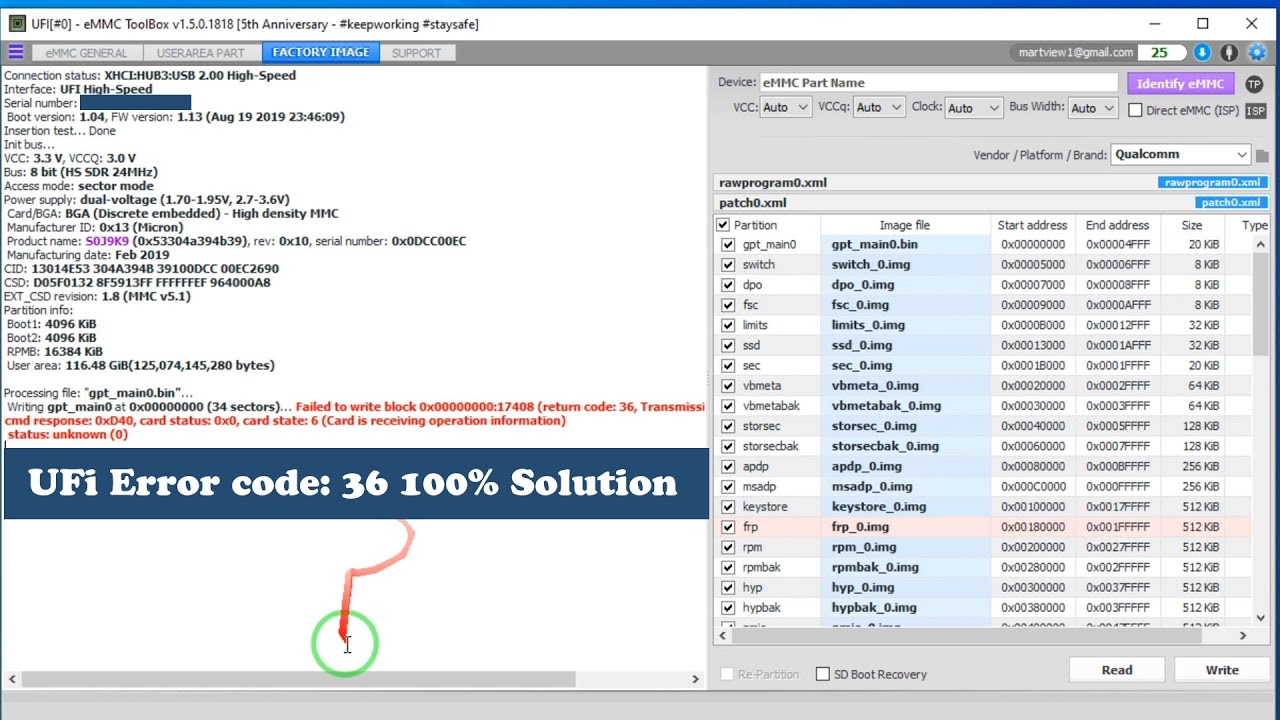Open the settings gear icon

[1256, 53]
